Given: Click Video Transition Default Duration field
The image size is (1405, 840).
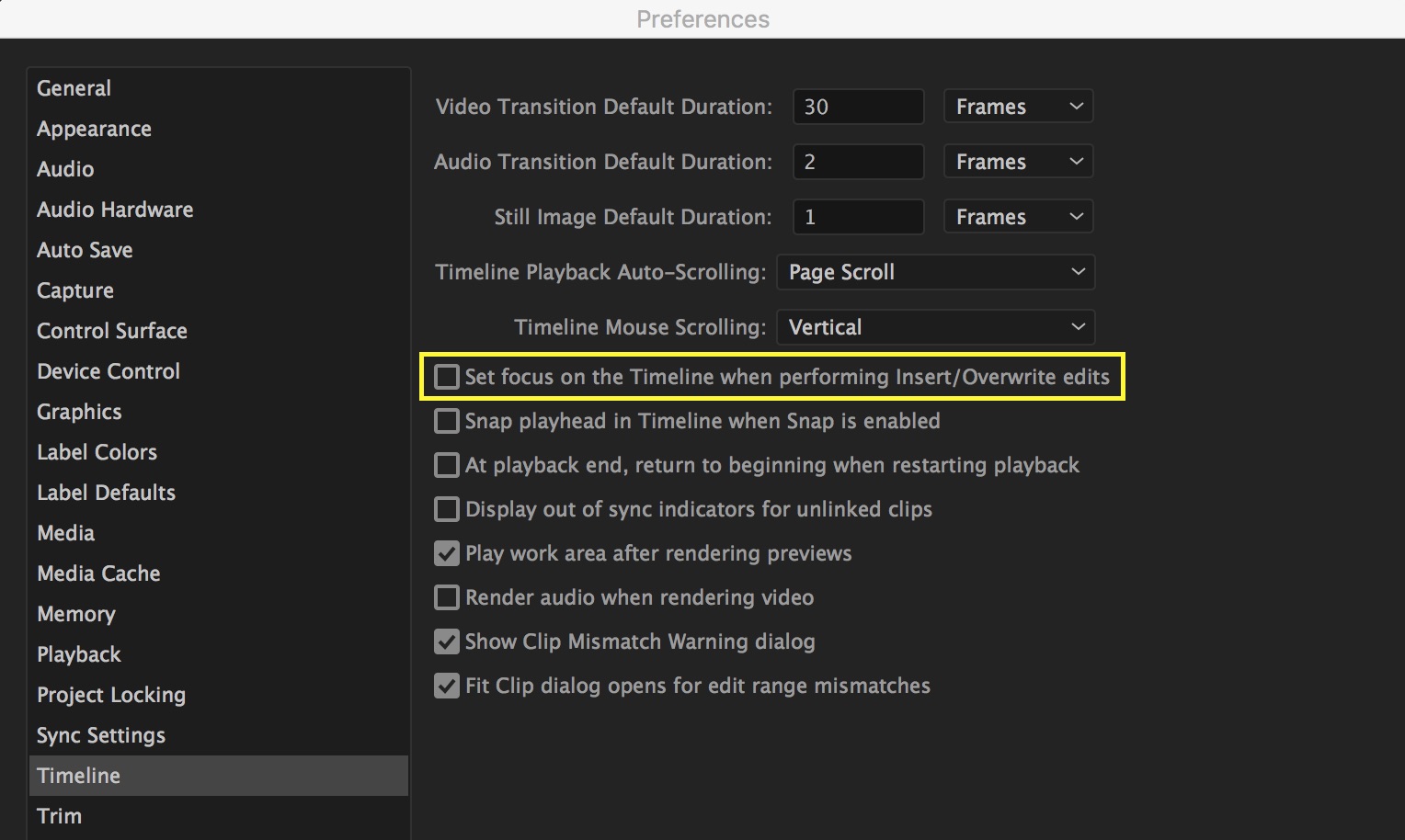Looking at the screenshot, I should coord(859,107).
